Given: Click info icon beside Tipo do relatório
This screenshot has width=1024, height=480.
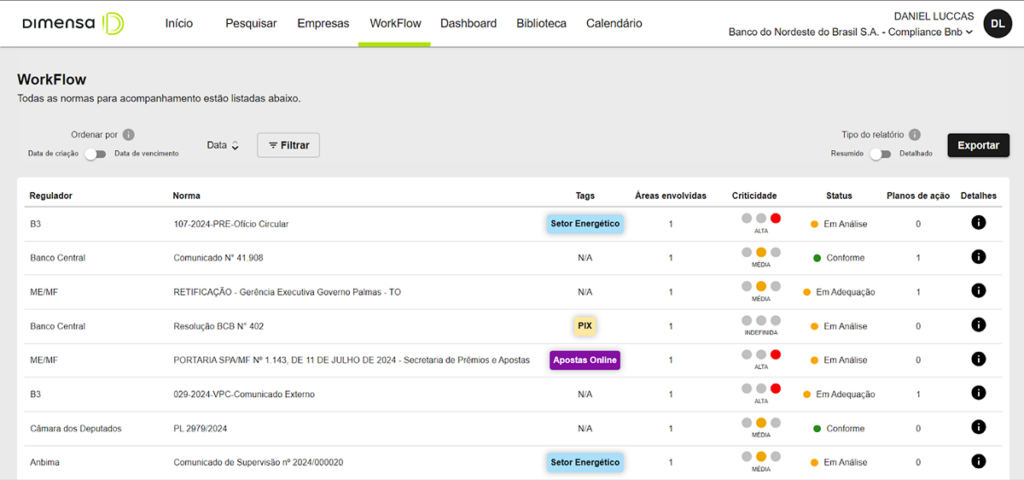Looking at the screenshot, I should coord(915,134).
